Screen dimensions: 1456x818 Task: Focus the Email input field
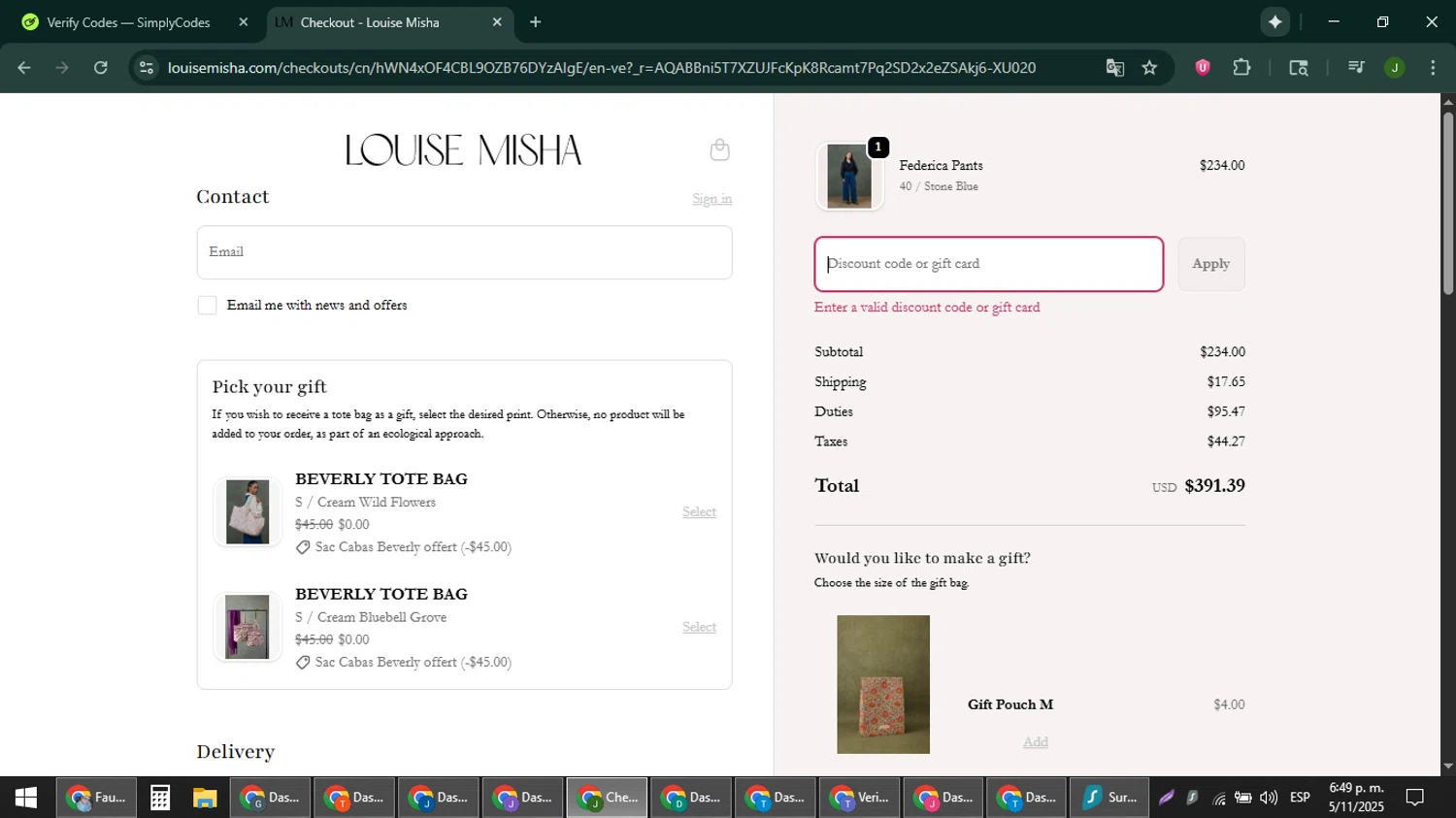point(464,252)
